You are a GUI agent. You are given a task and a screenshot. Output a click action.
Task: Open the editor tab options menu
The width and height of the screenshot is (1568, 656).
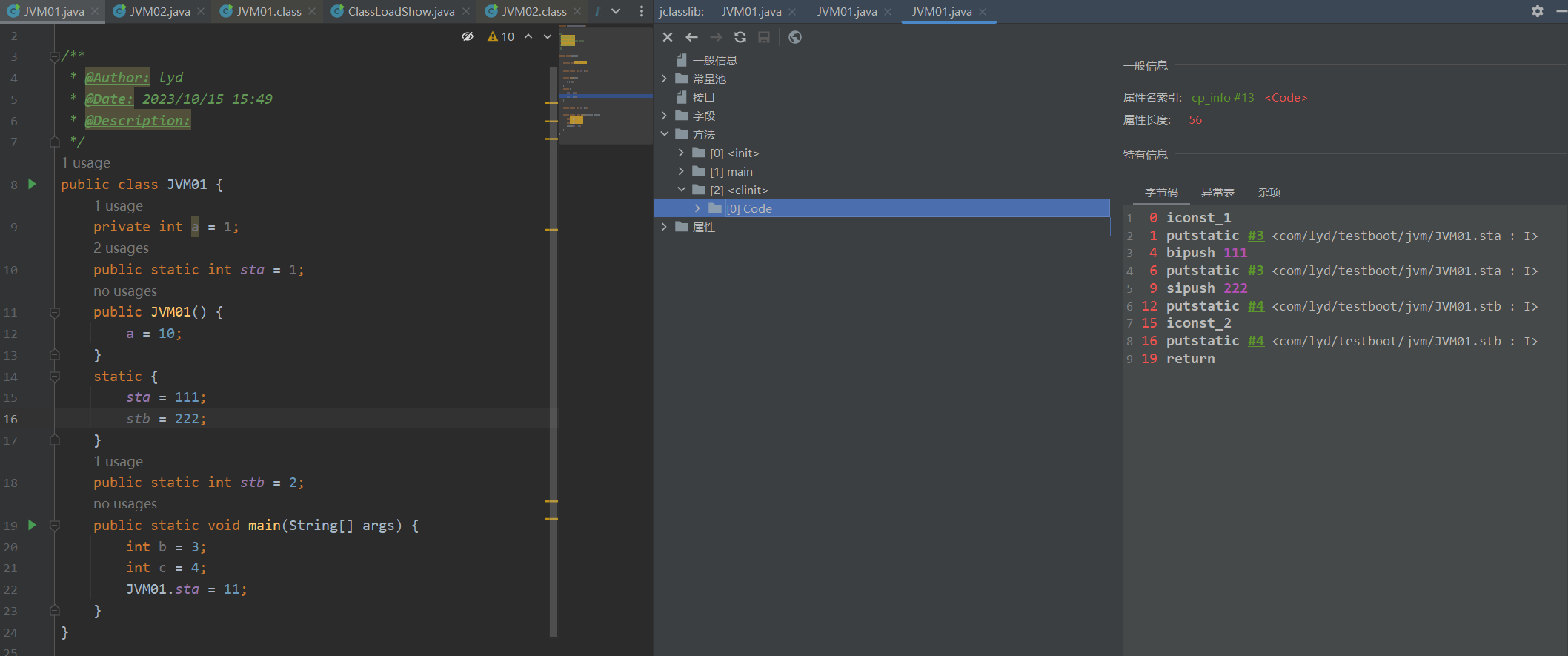point(642,11)
